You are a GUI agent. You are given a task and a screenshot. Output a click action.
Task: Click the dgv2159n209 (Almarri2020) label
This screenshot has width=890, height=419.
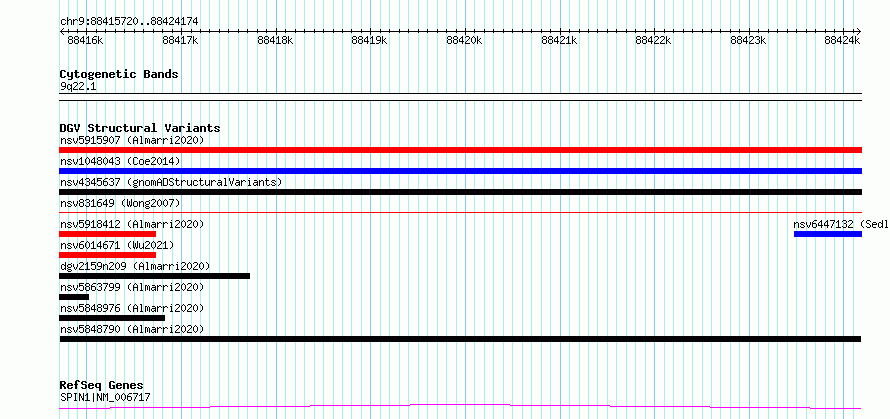click(x=135, y=266)
